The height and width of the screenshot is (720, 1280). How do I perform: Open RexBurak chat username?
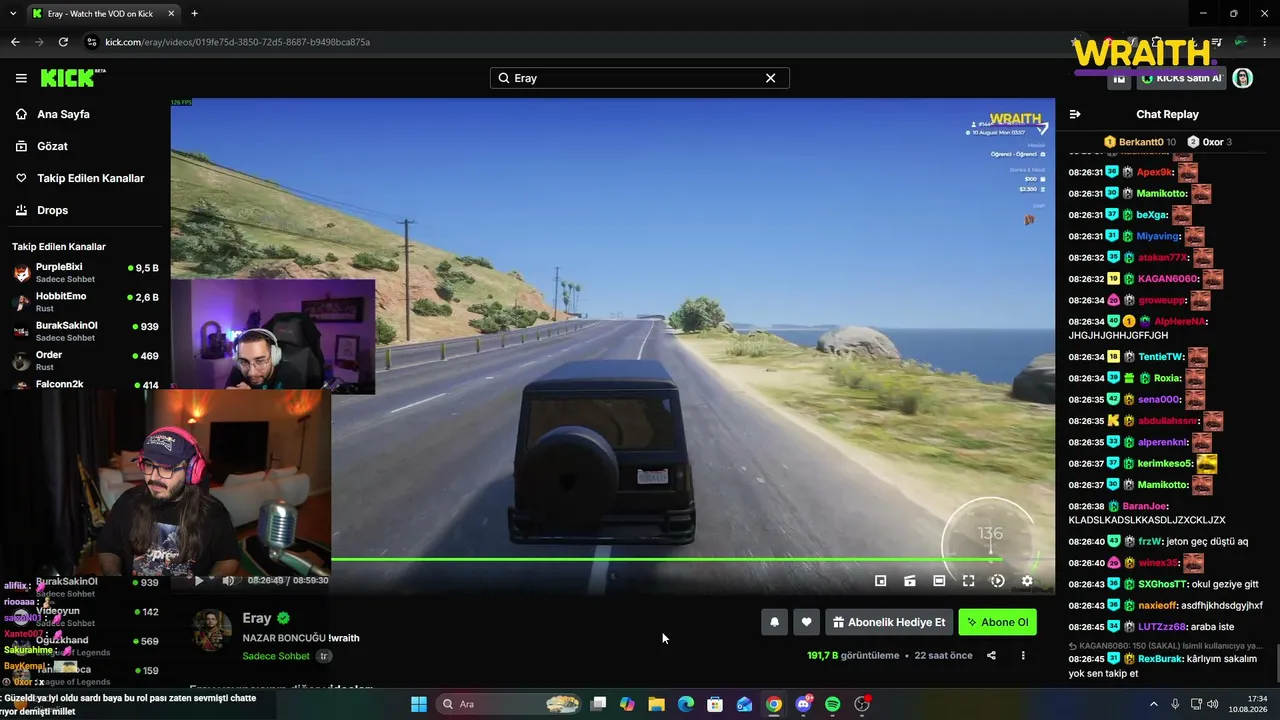1160,659
